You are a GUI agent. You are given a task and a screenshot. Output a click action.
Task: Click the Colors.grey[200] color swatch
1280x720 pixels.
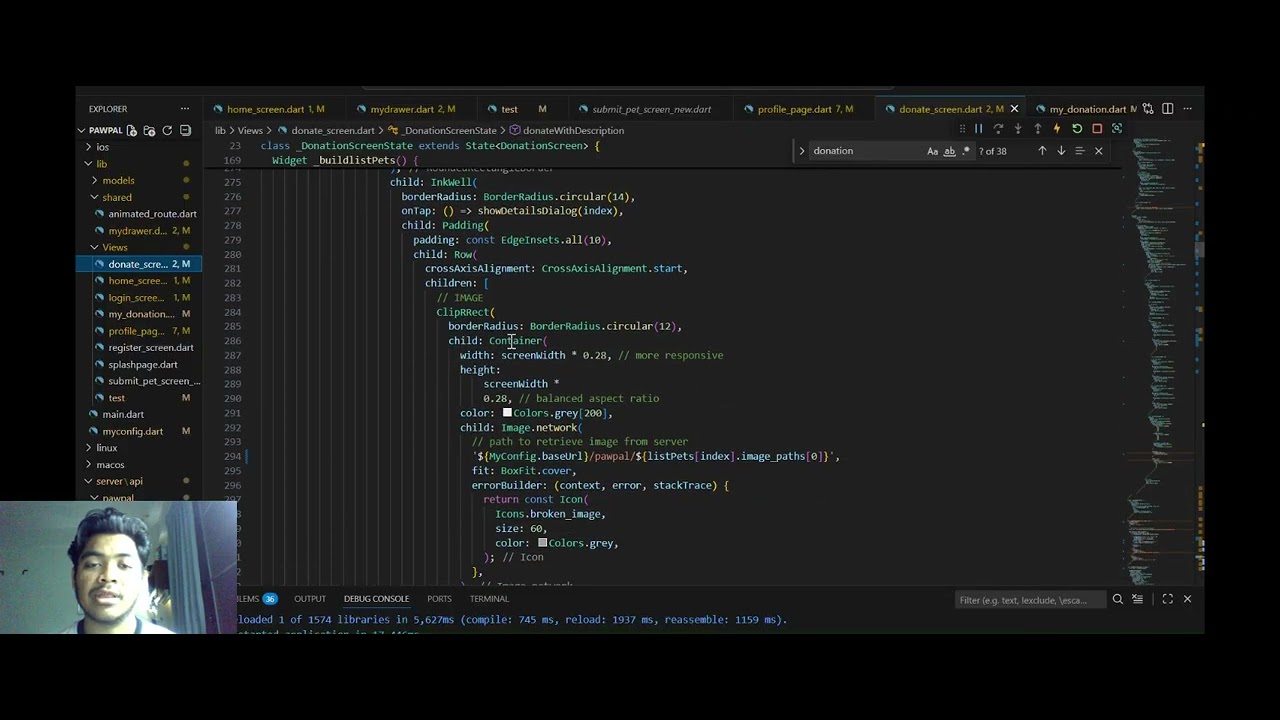pyautogui.click(x=507, y=413)
